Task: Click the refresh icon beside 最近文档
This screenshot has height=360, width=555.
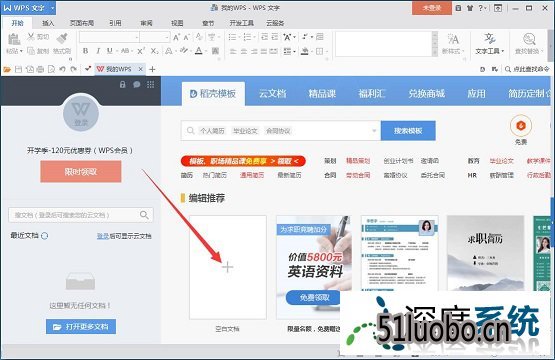Action: tap(45, 236)
